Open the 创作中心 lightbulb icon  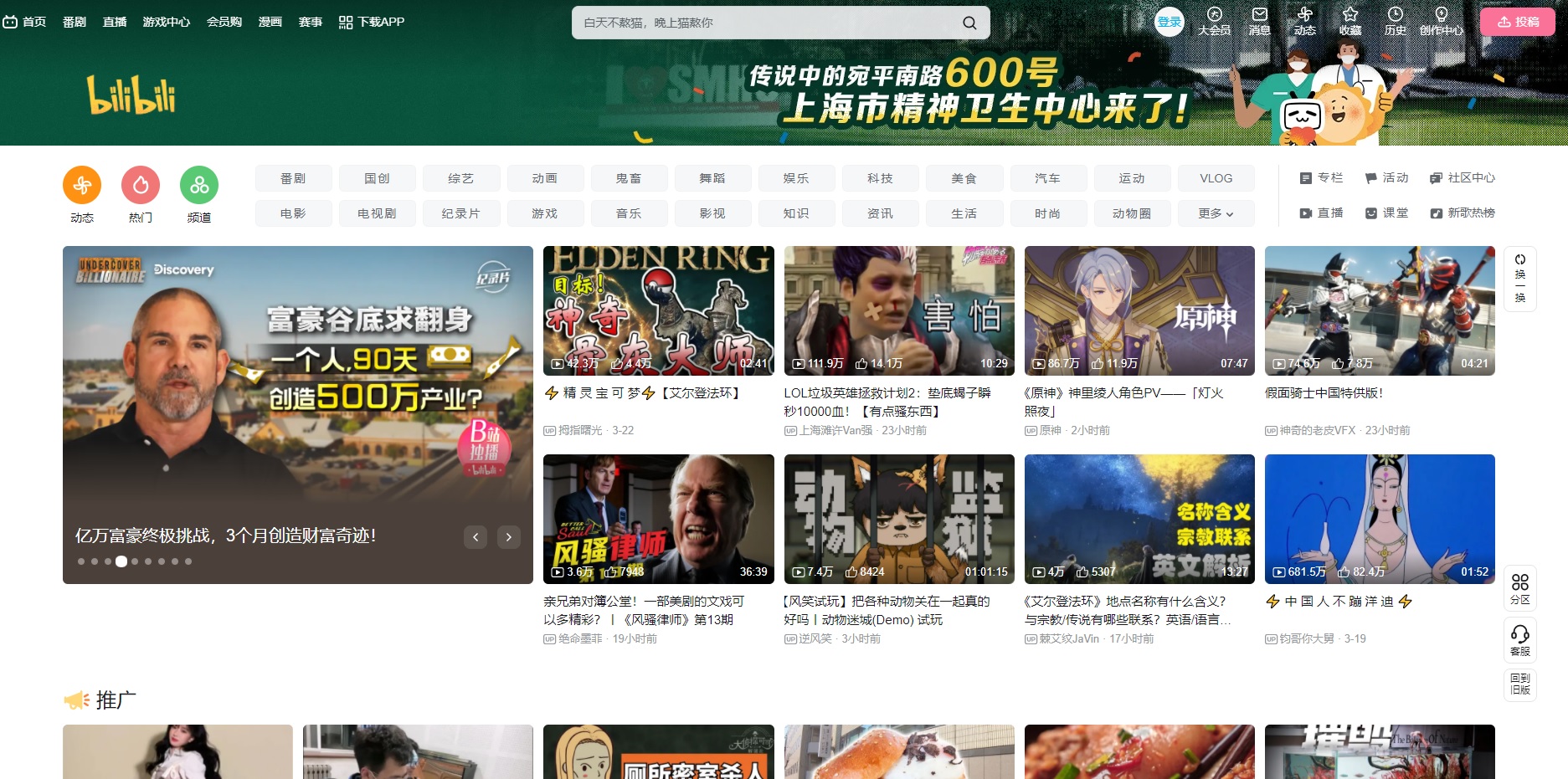coord(1441,21)
